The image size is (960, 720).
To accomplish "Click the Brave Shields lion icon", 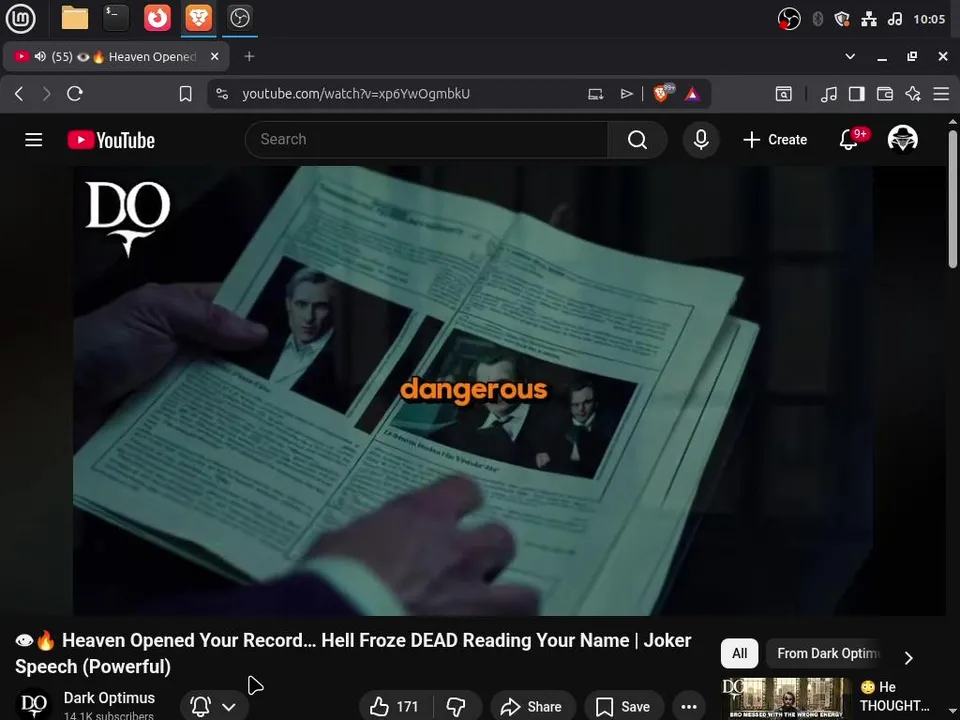I will coord(661,93).
